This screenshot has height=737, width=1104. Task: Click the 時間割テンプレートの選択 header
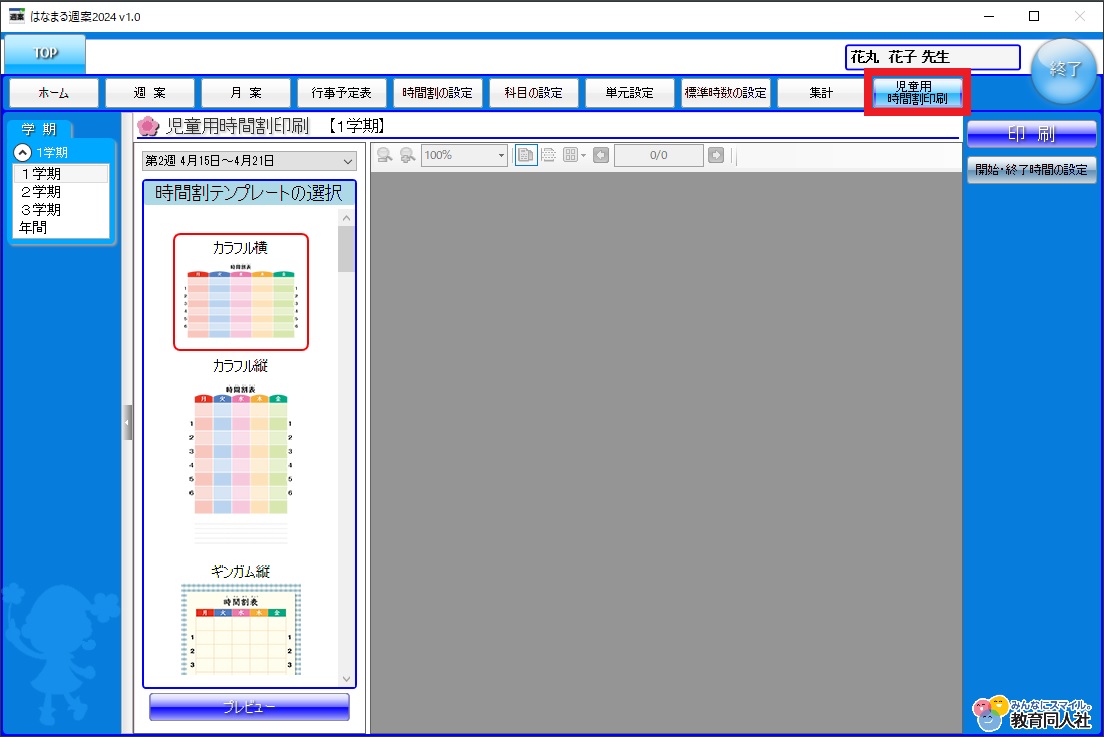coord(249,193)
